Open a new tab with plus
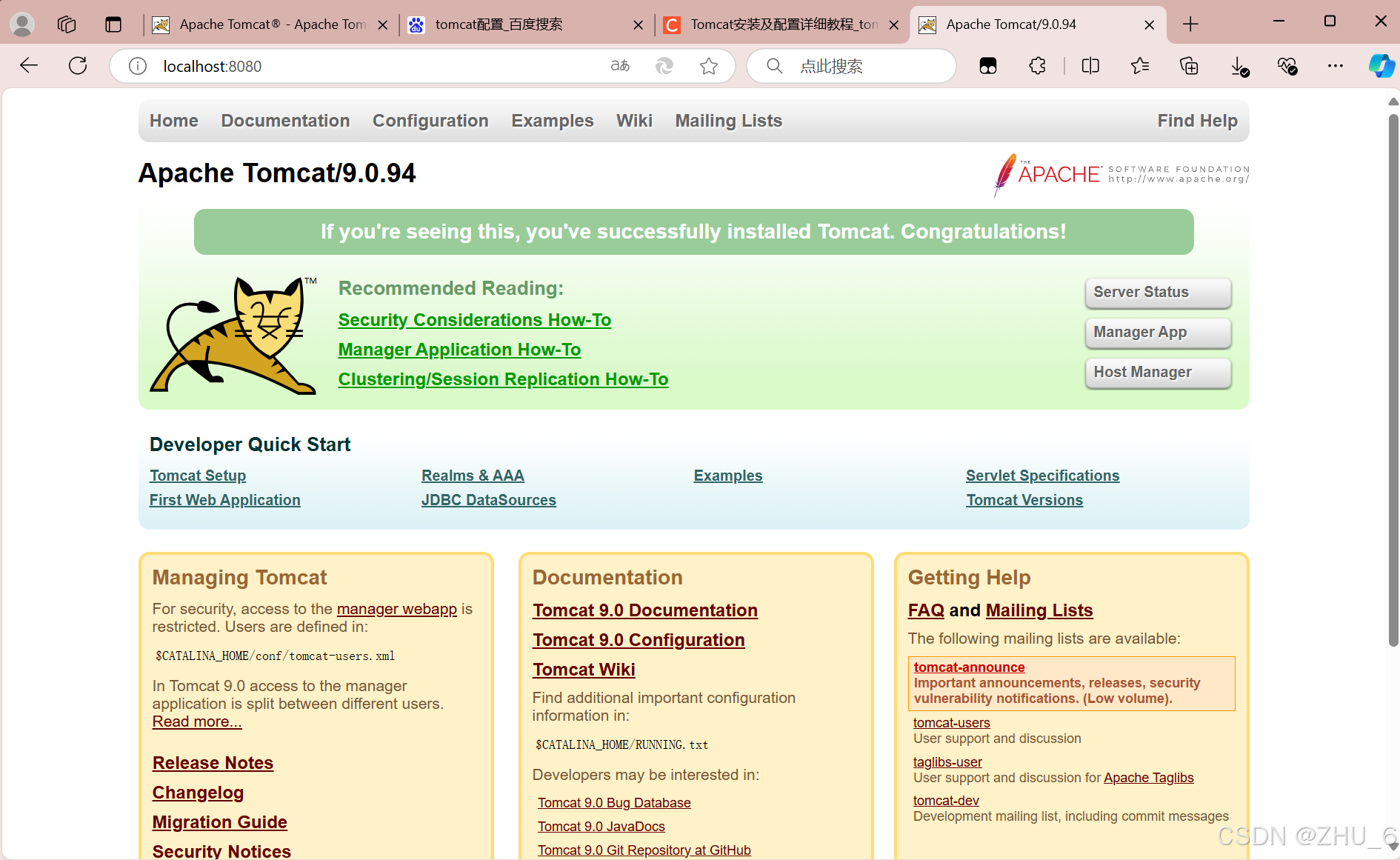The width and height of the screenshot is (1400, 860). [x=1190, y=24]
